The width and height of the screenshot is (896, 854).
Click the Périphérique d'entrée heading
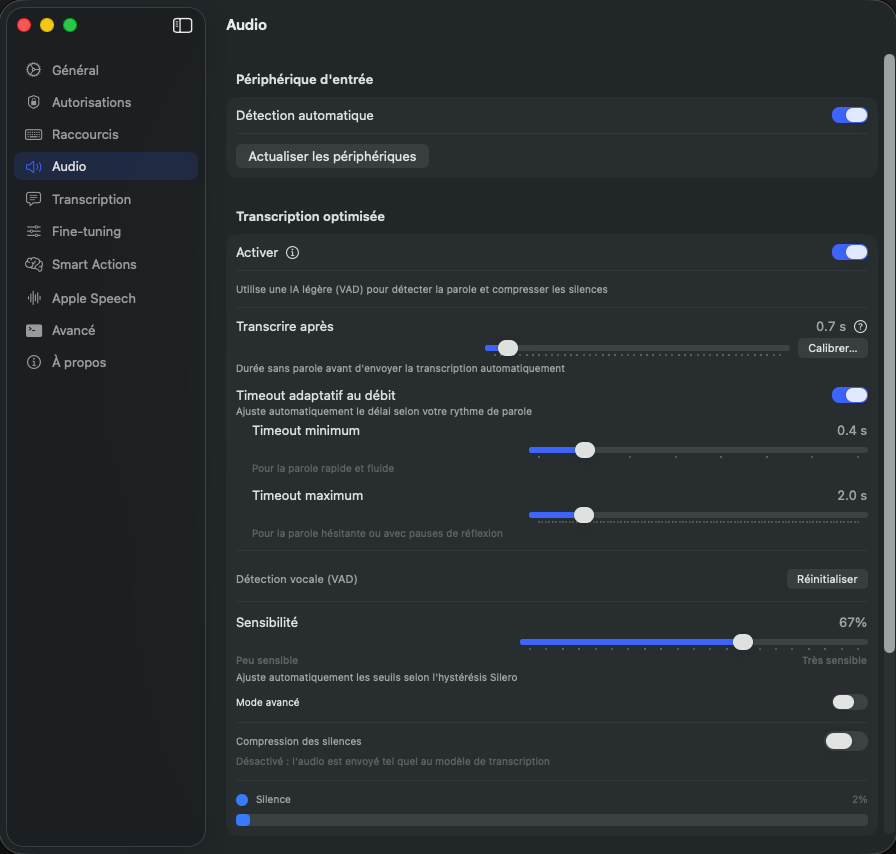[304, 79]
